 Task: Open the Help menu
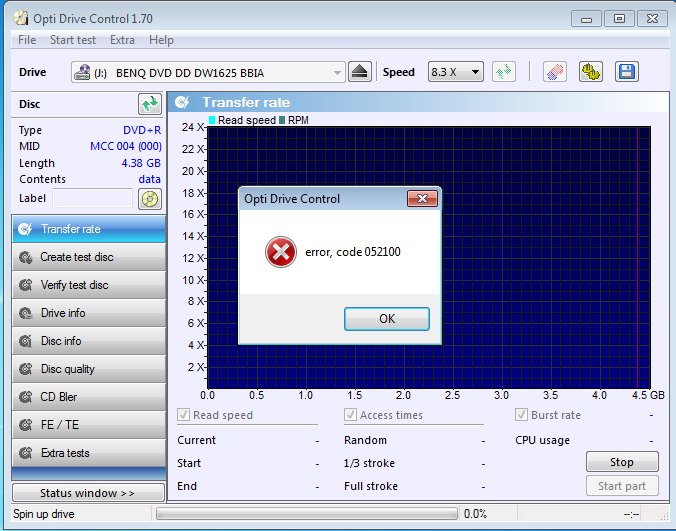coord(161,40)
